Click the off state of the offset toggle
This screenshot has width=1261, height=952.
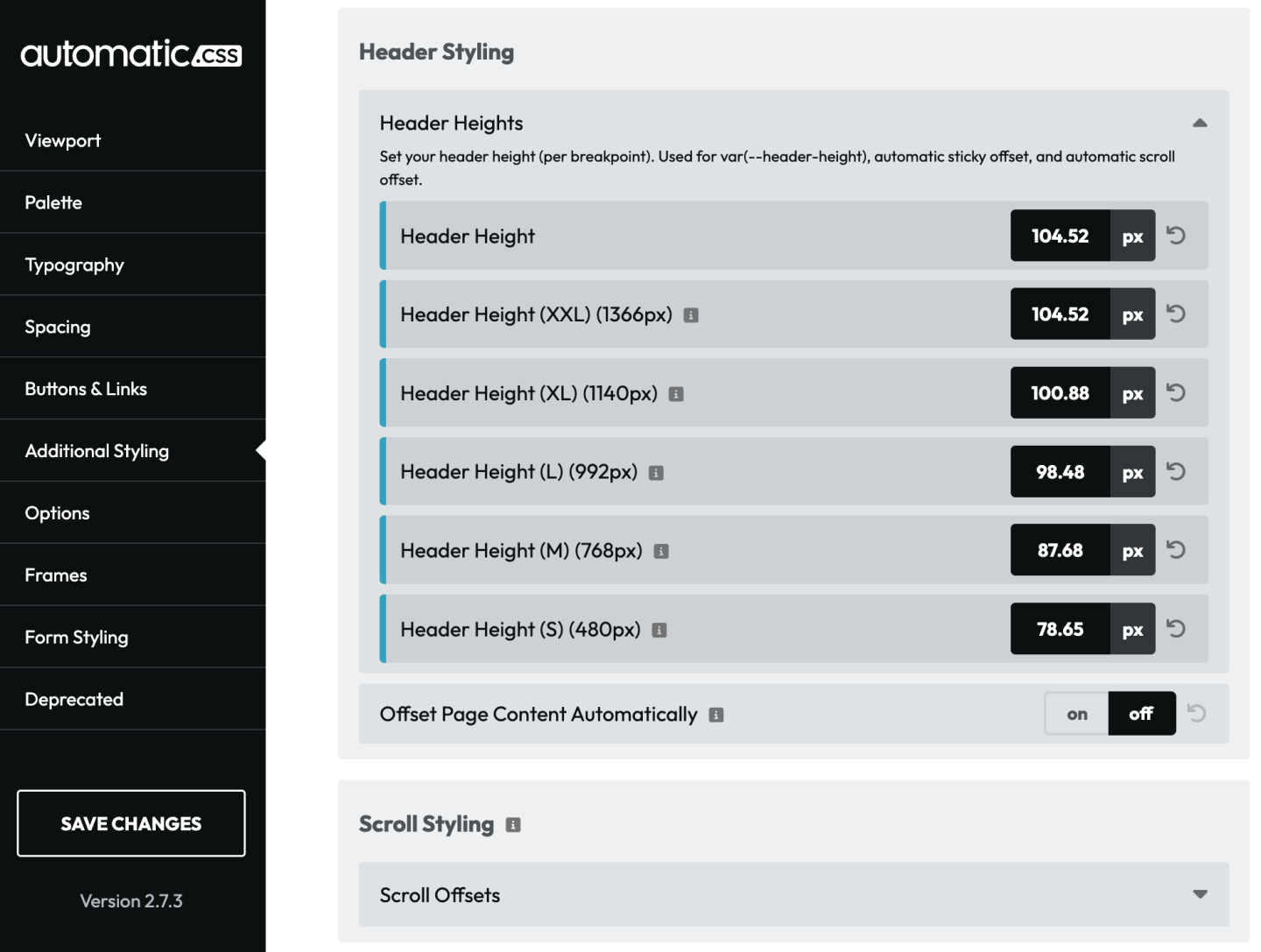1141,714
